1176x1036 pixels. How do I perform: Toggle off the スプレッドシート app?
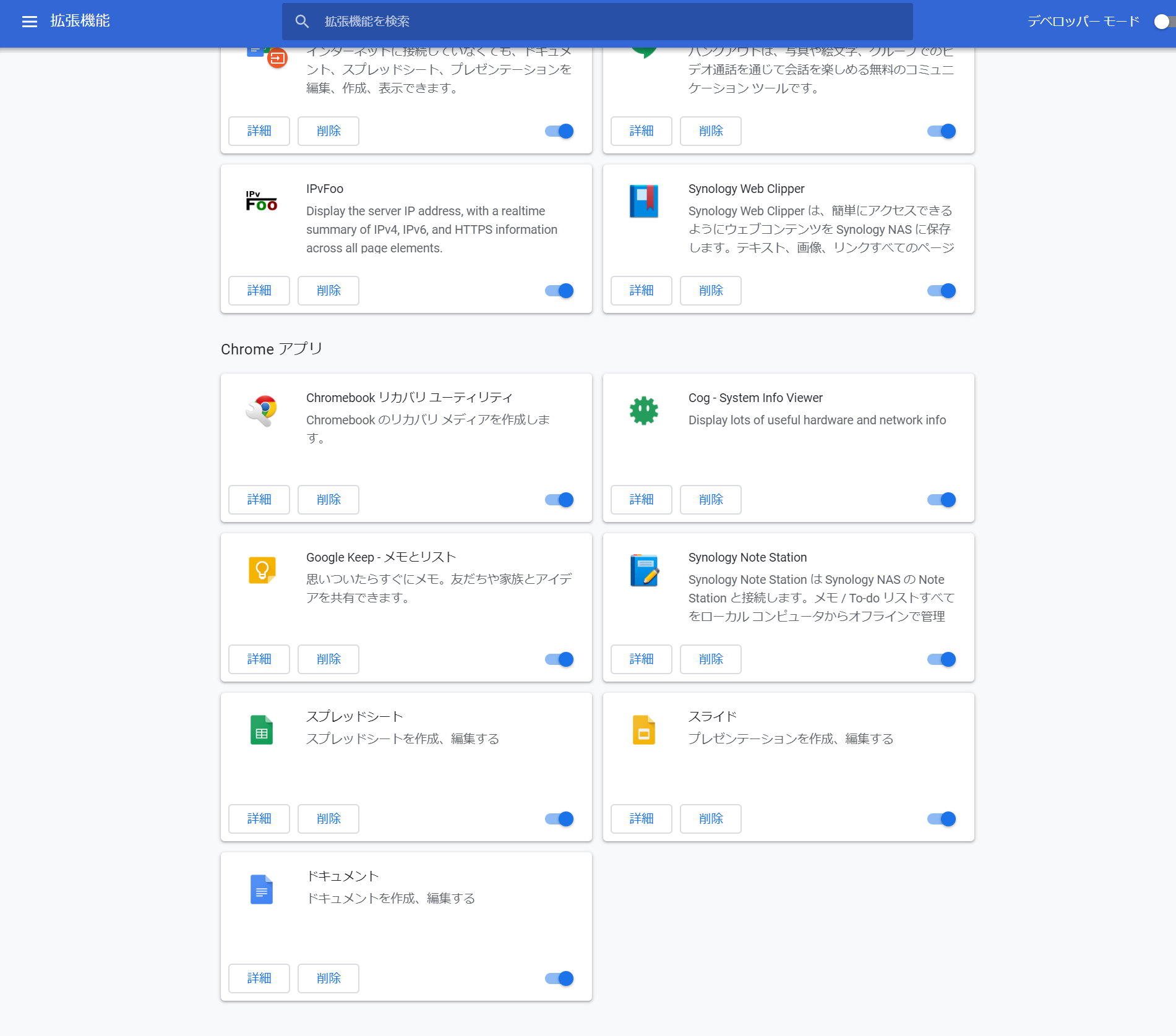pos(559,819)
